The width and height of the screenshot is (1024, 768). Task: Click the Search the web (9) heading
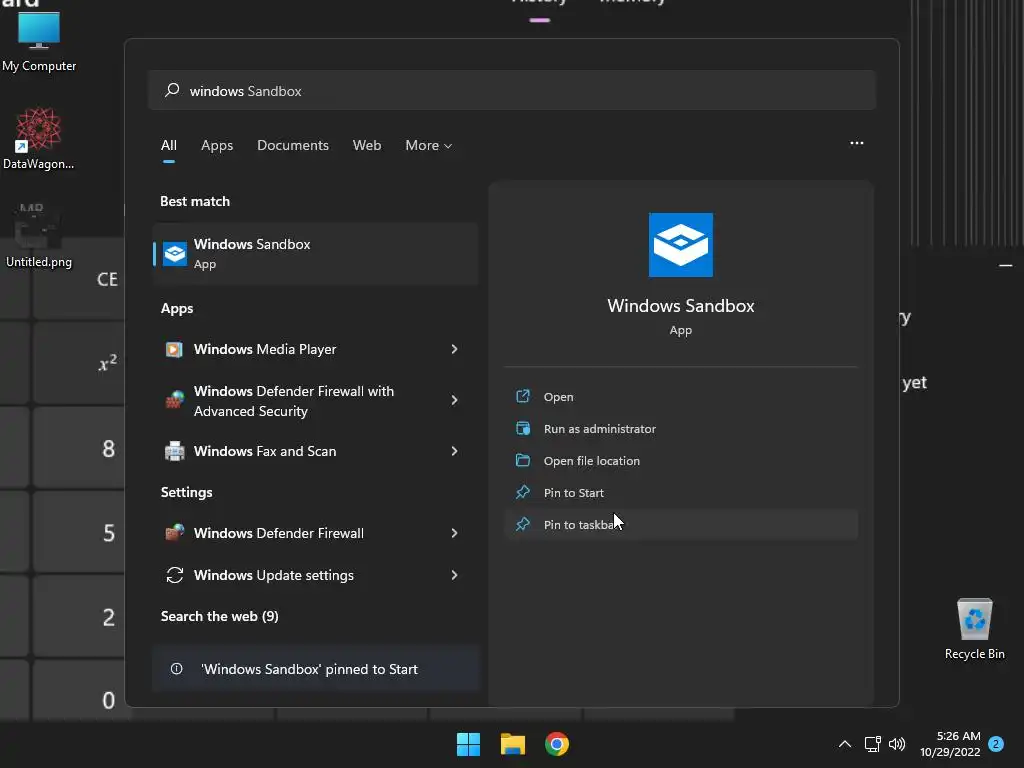pos(219,616)
